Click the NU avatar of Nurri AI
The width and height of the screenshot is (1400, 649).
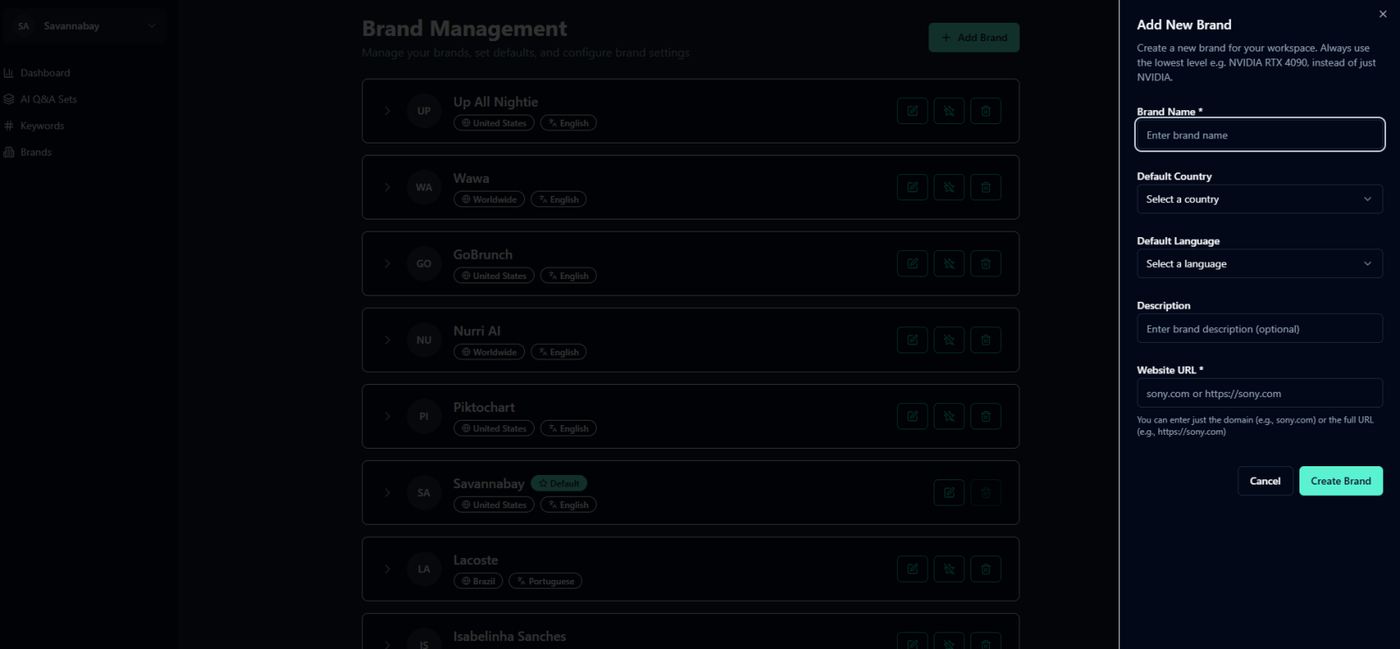(x=424, y=340)
